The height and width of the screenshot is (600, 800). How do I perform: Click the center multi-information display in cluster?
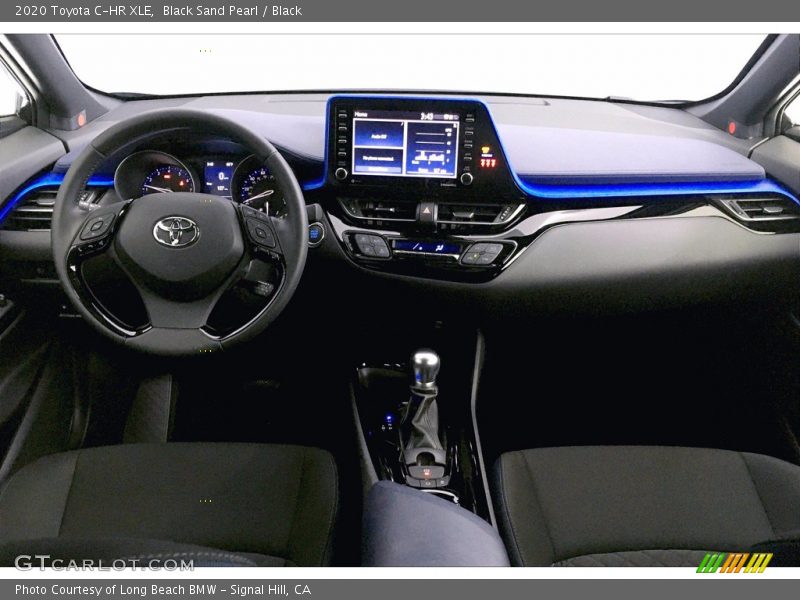[x=219, y=178]
